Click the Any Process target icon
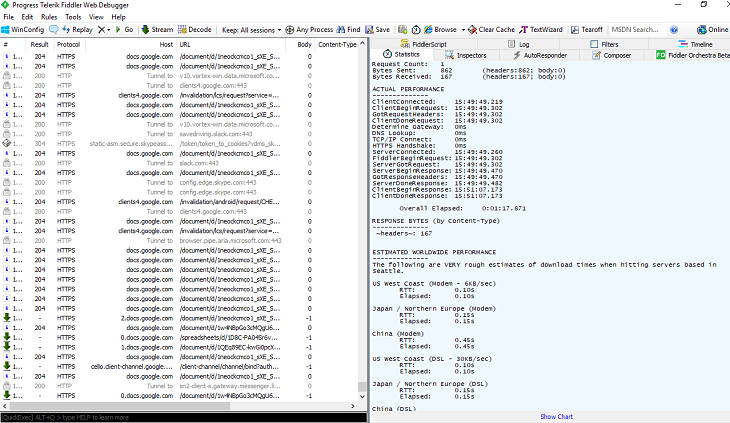Image resolution: width=730 pixels, height=423 pixels. 290,30
